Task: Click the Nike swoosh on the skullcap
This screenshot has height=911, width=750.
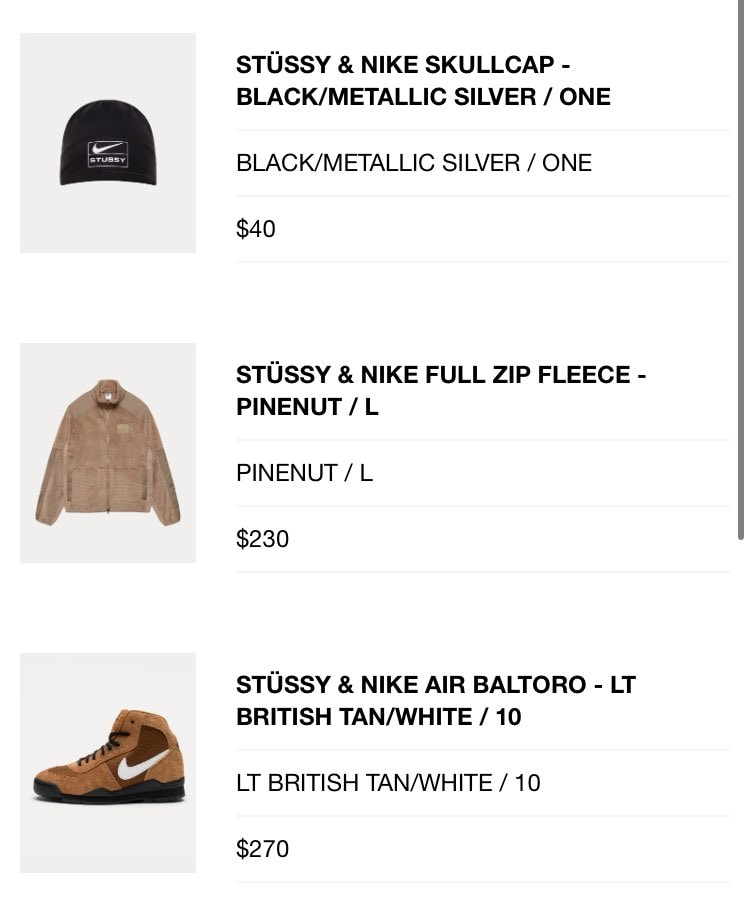Action: click(107, 147)
